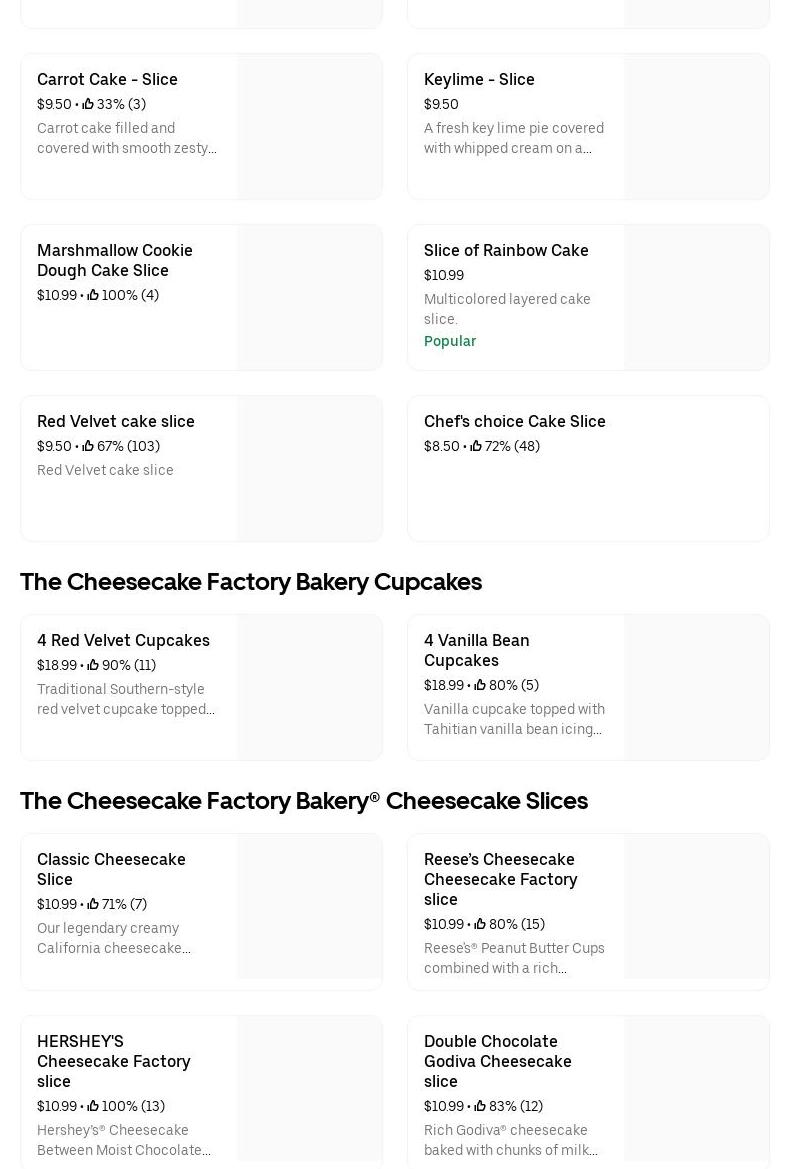Click thumbs-up icon on Marshmallow Cookie Dough Slice
The height and width of the screenshot is (1169, 804).
[93, 295]
